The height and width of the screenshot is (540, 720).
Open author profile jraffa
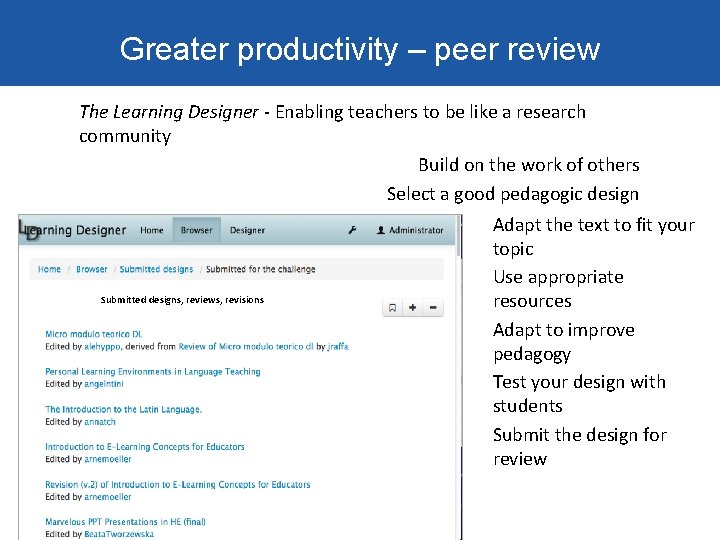(338, 347)
